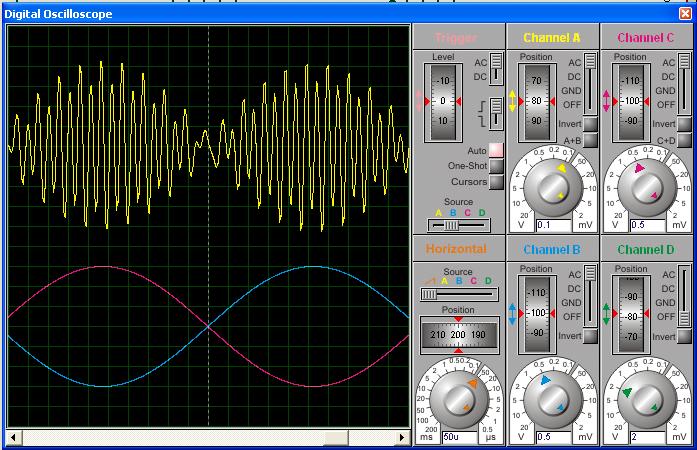The image size is (697, 450).
Task: Click the Horizontal Source selector slider
Action: point(459,294)
